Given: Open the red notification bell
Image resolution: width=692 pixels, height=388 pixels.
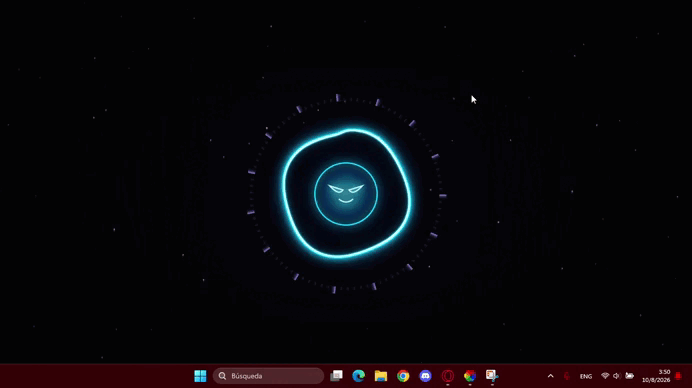Looking at the screenshot, I should click(678, 376).
